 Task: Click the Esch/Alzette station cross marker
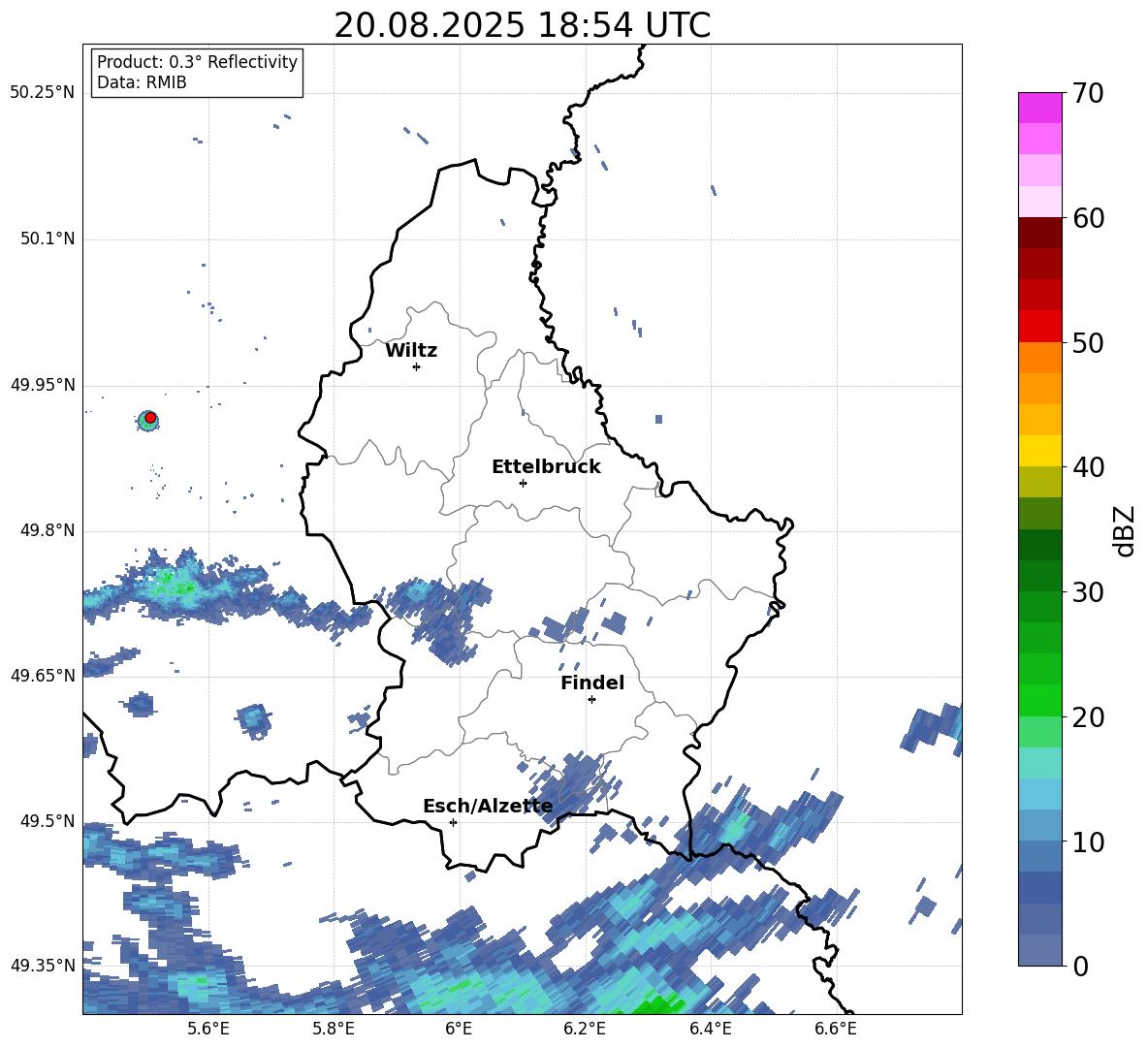click(453, 822)
